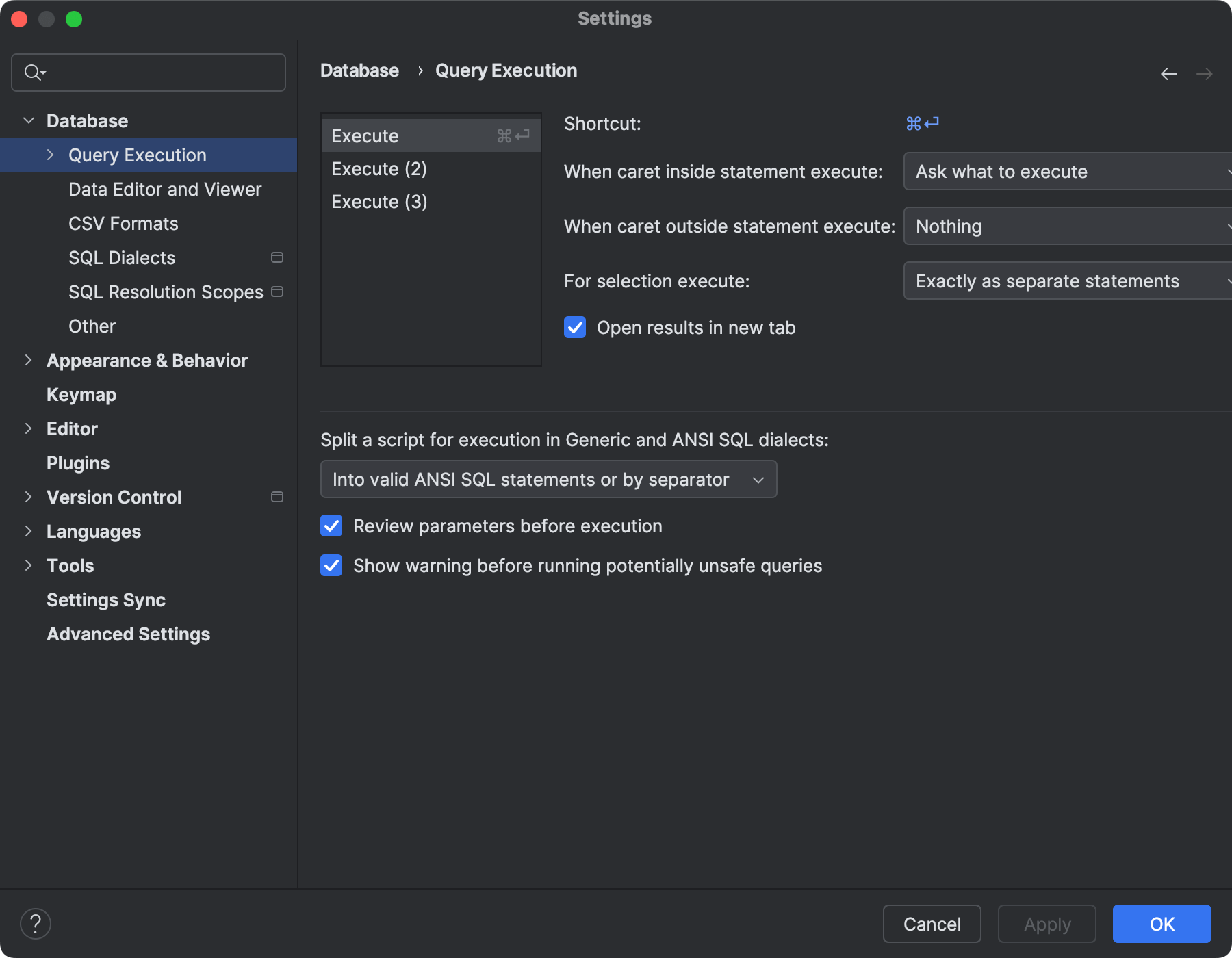Open the Keymap settings page
Viewport: 1232px width, 958px height.
81,394
